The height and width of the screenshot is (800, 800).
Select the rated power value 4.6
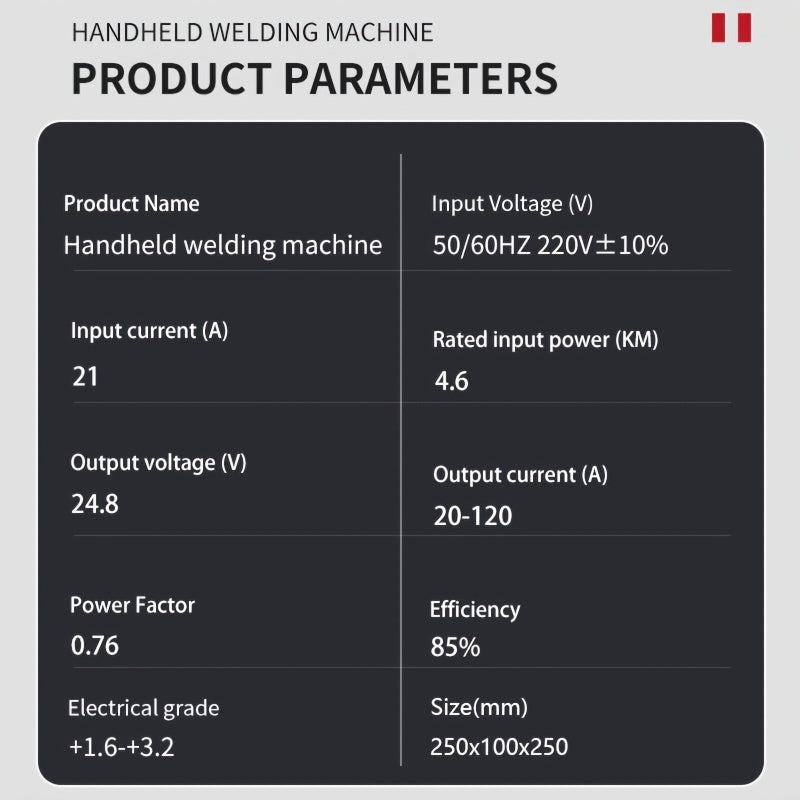point(451,381)
